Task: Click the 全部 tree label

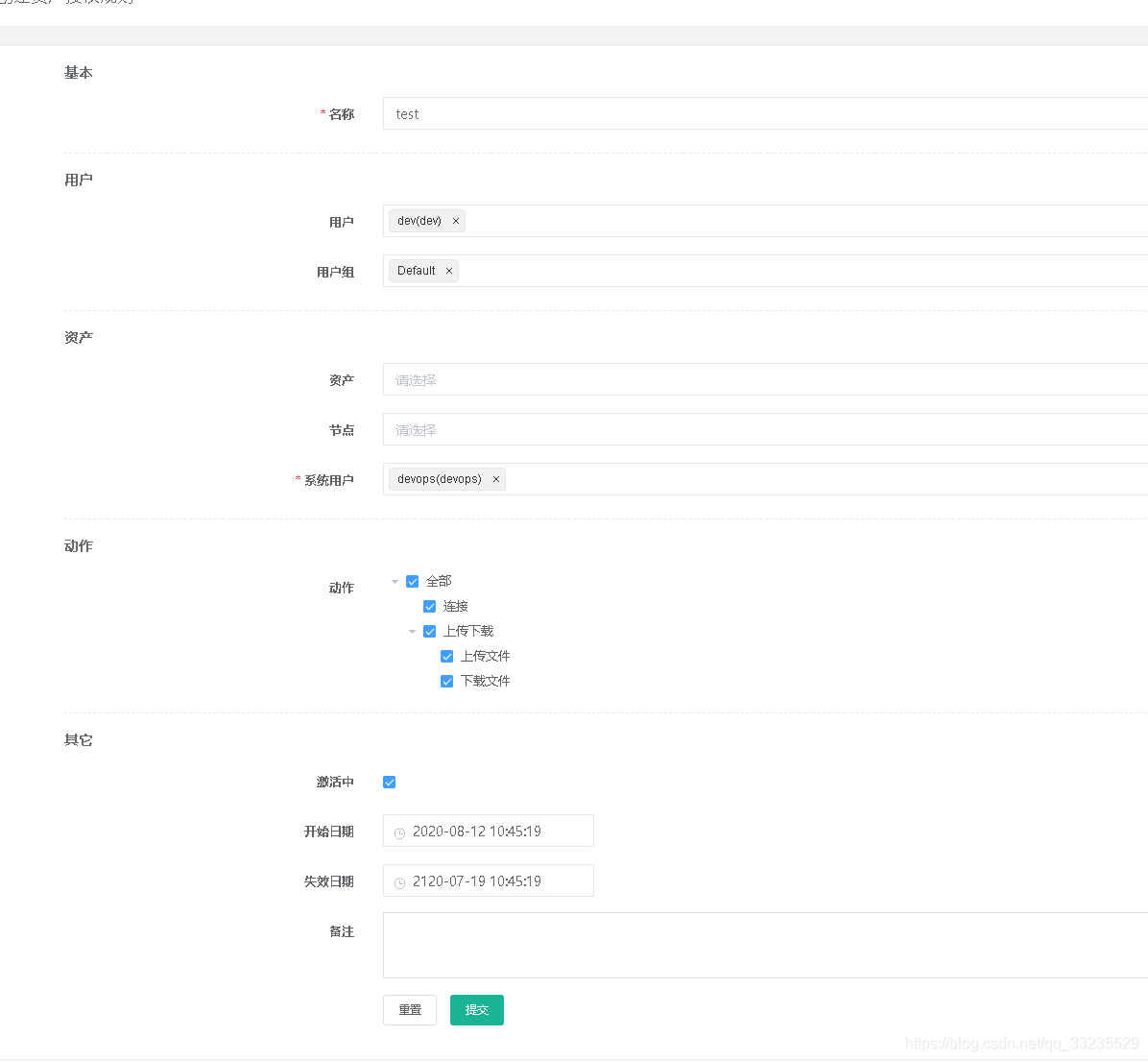Action: click(x=439, y=582)
